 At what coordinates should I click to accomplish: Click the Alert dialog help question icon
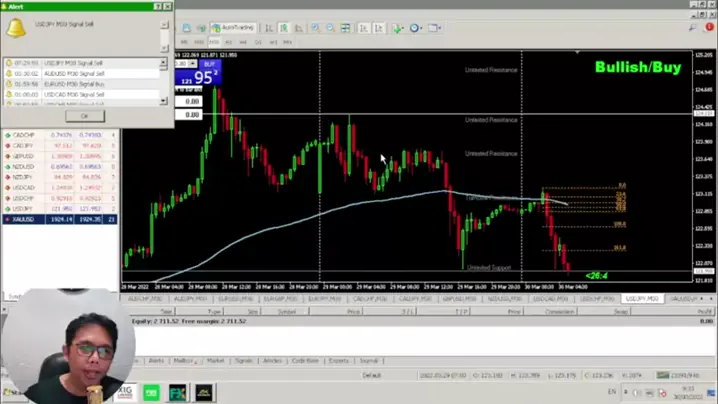point(157,6)
